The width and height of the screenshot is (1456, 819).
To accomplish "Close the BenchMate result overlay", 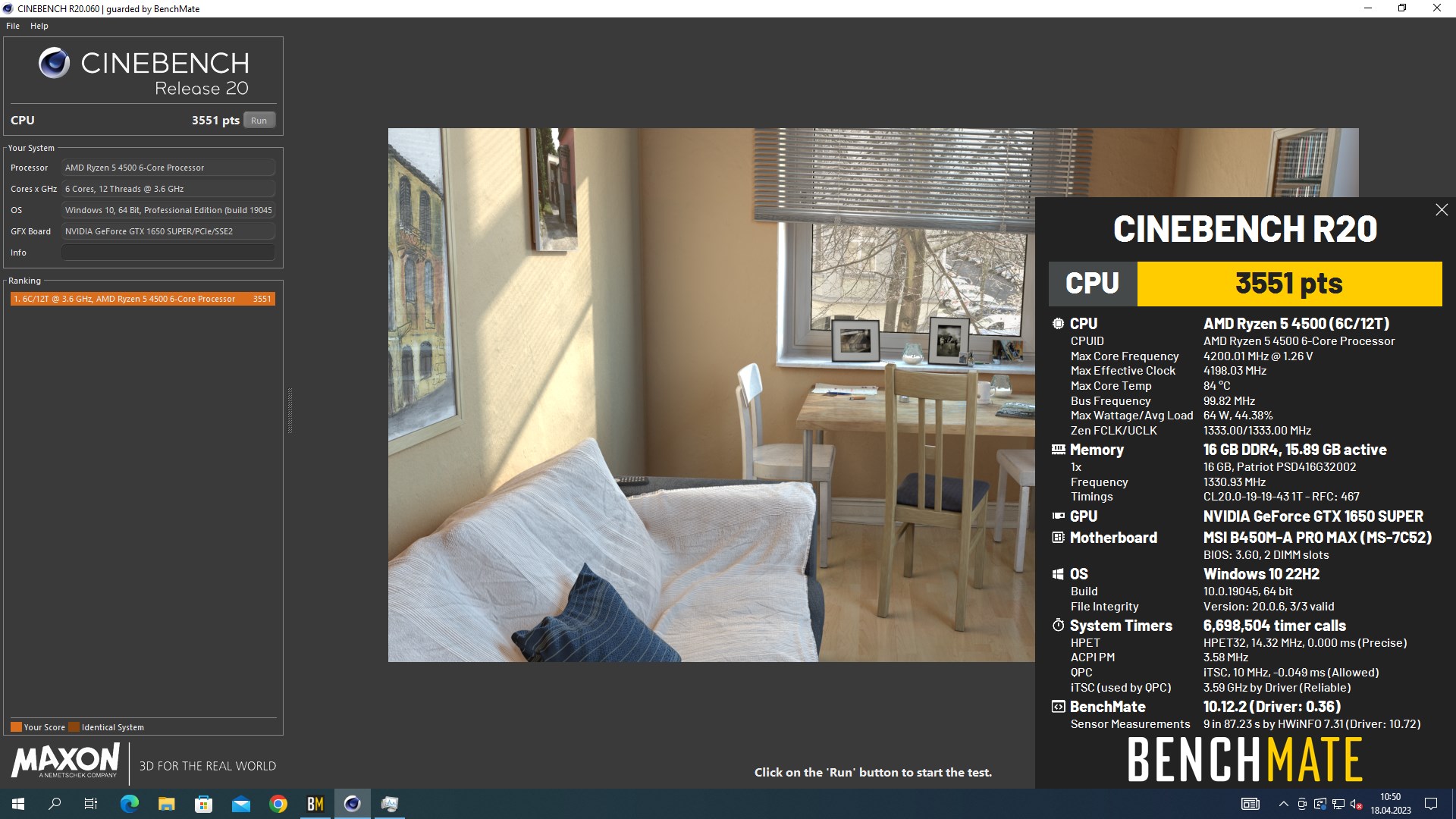I will [1442, 210].
